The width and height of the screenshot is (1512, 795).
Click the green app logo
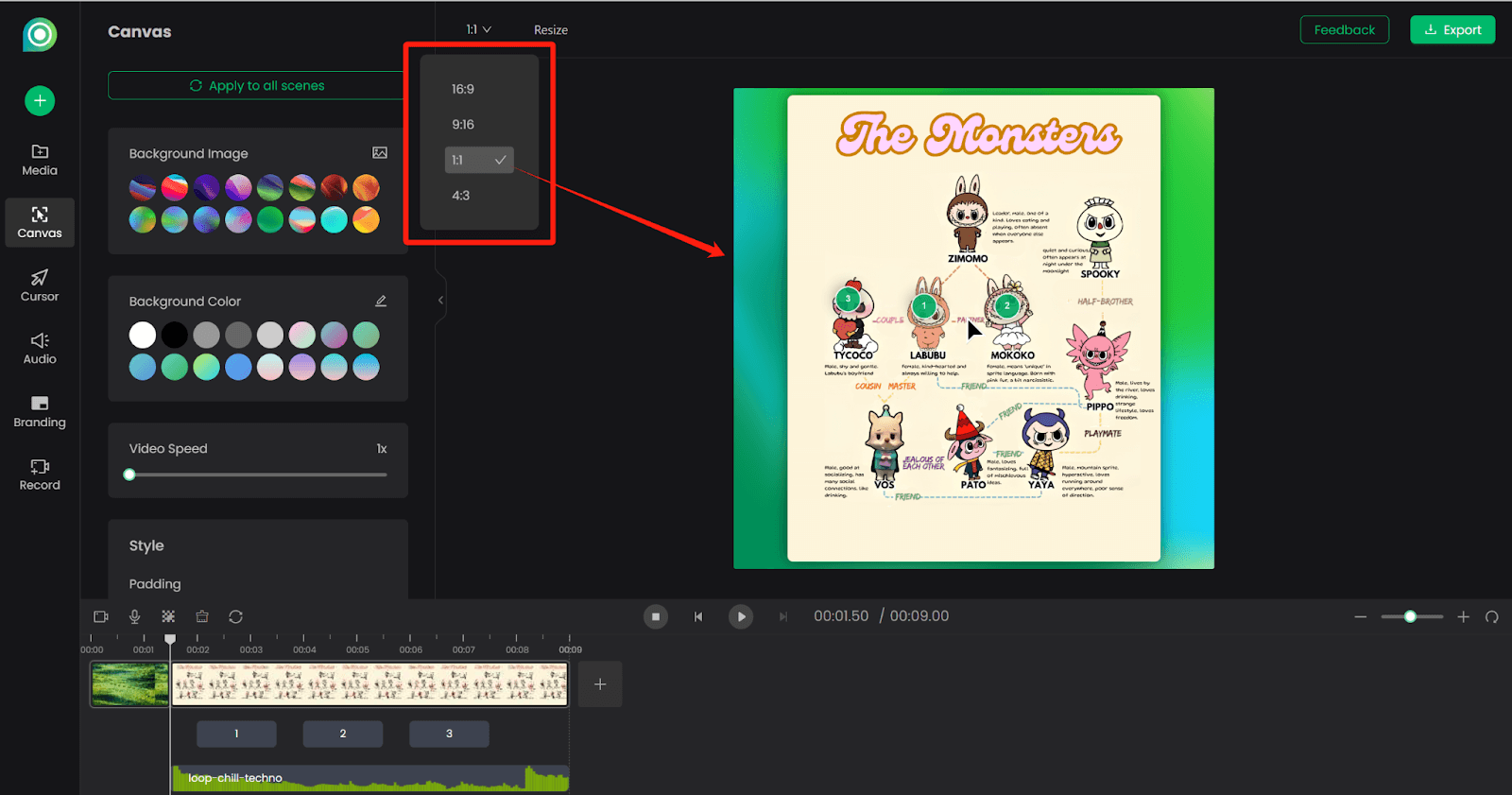(x=40, y=35)
